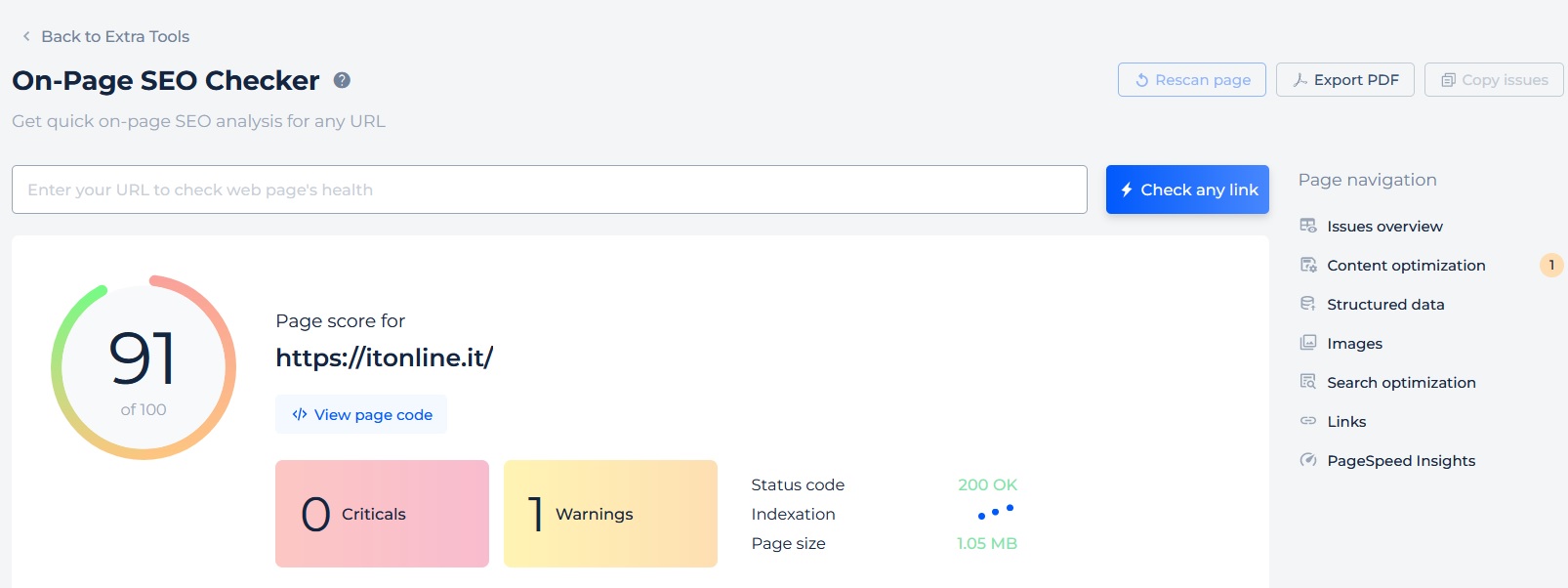Go back via Back to Extra Tools link
1568x588 pixels.
pyautogui.click(x=115, y=36)
